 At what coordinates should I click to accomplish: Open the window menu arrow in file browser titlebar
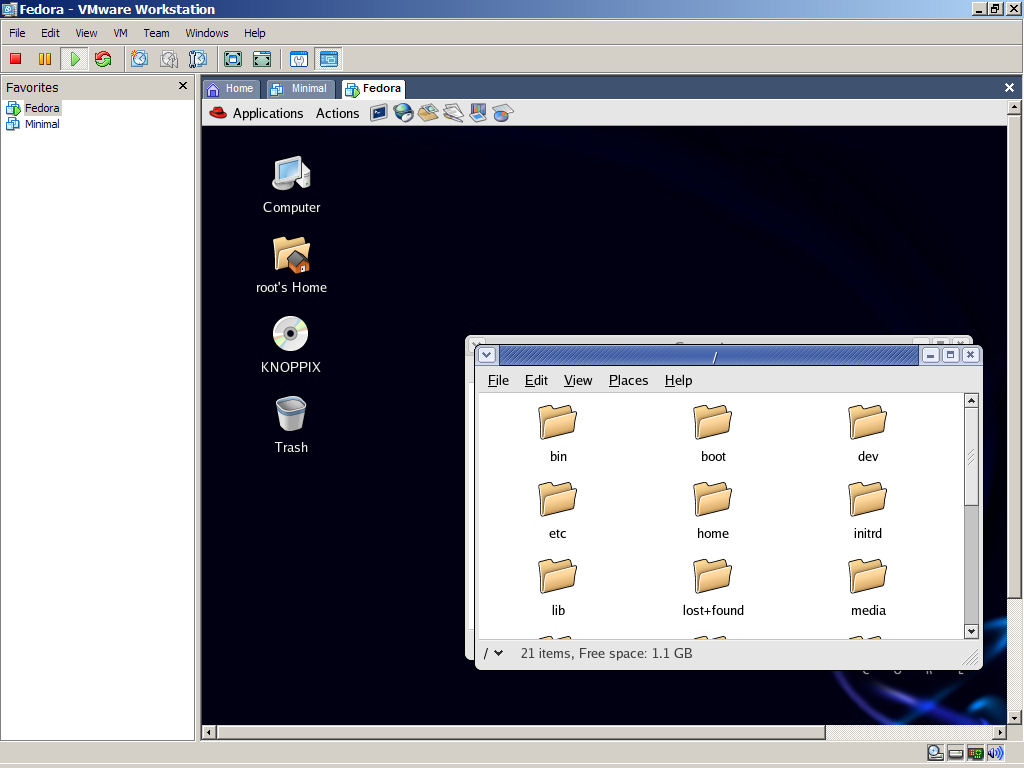point(487,355)
